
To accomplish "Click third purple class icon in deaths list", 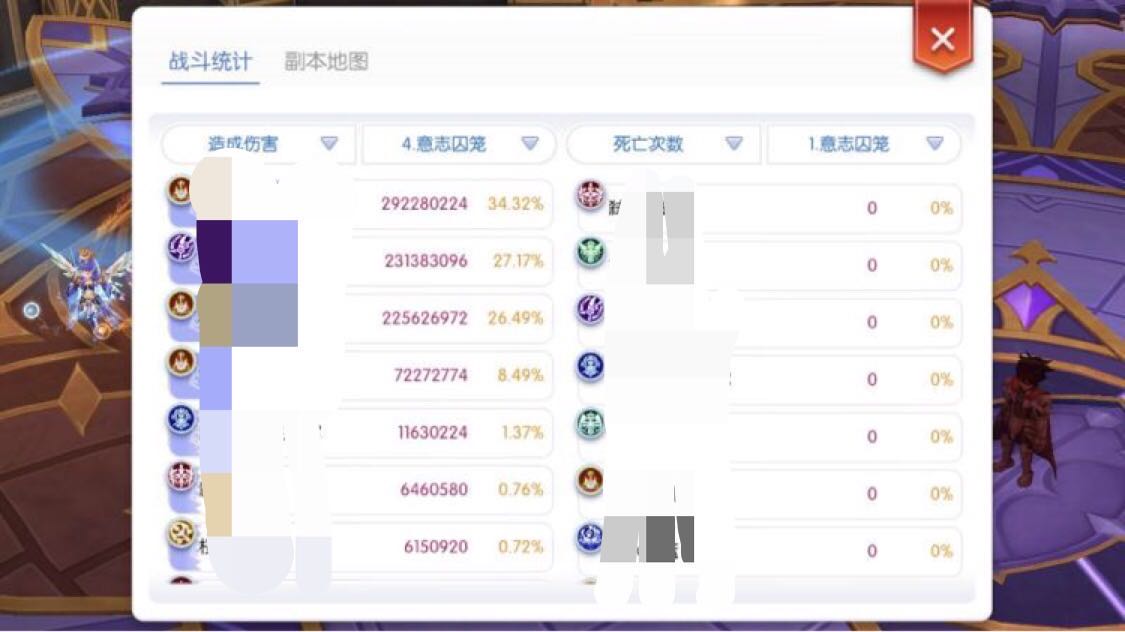I will 590,309.
